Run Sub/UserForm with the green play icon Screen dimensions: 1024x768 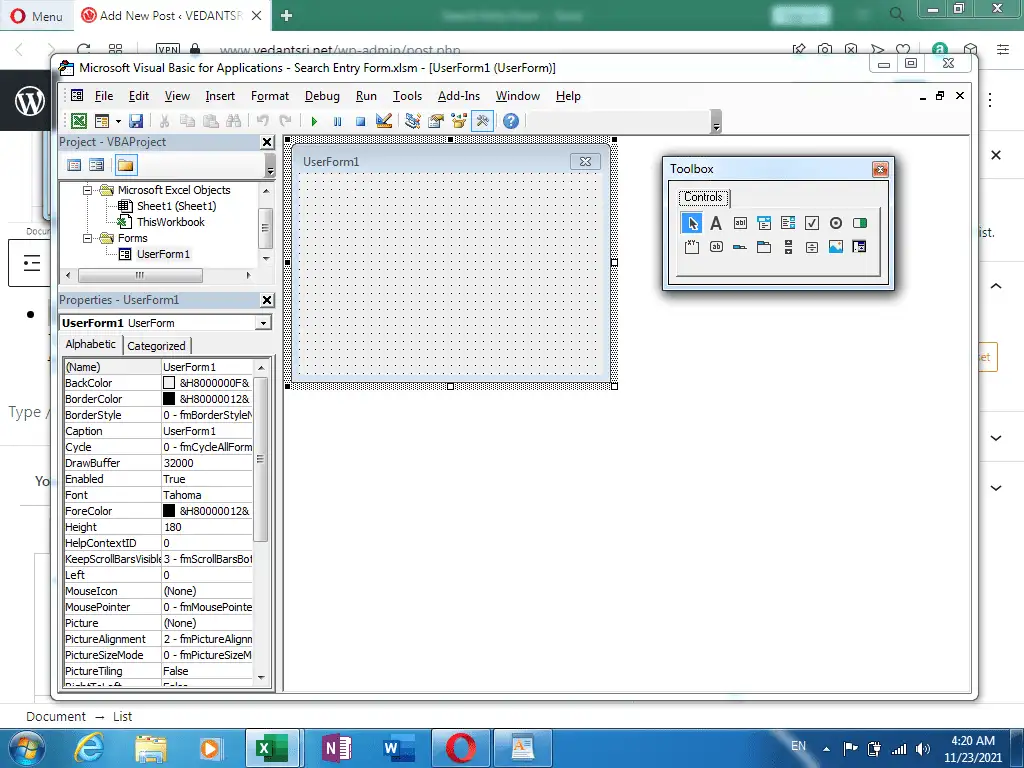[314, 121]
